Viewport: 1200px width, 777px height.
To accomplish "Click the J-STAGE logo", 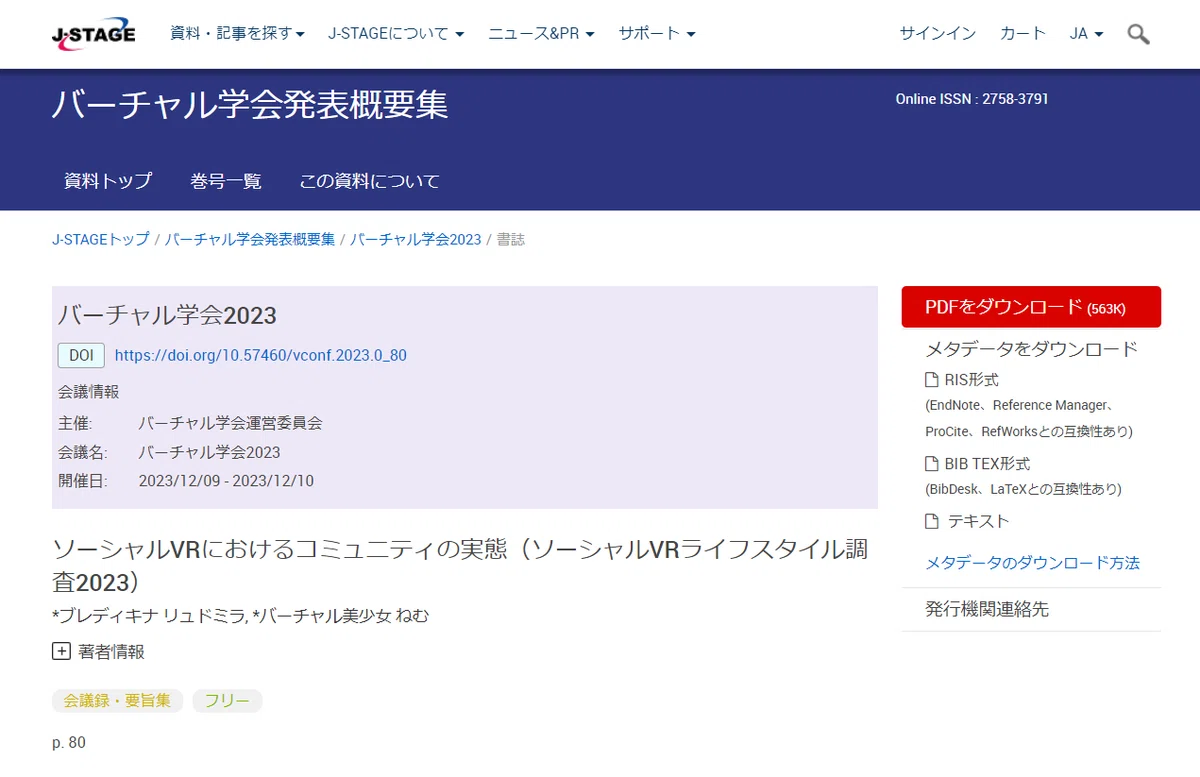I will point(93,34).
